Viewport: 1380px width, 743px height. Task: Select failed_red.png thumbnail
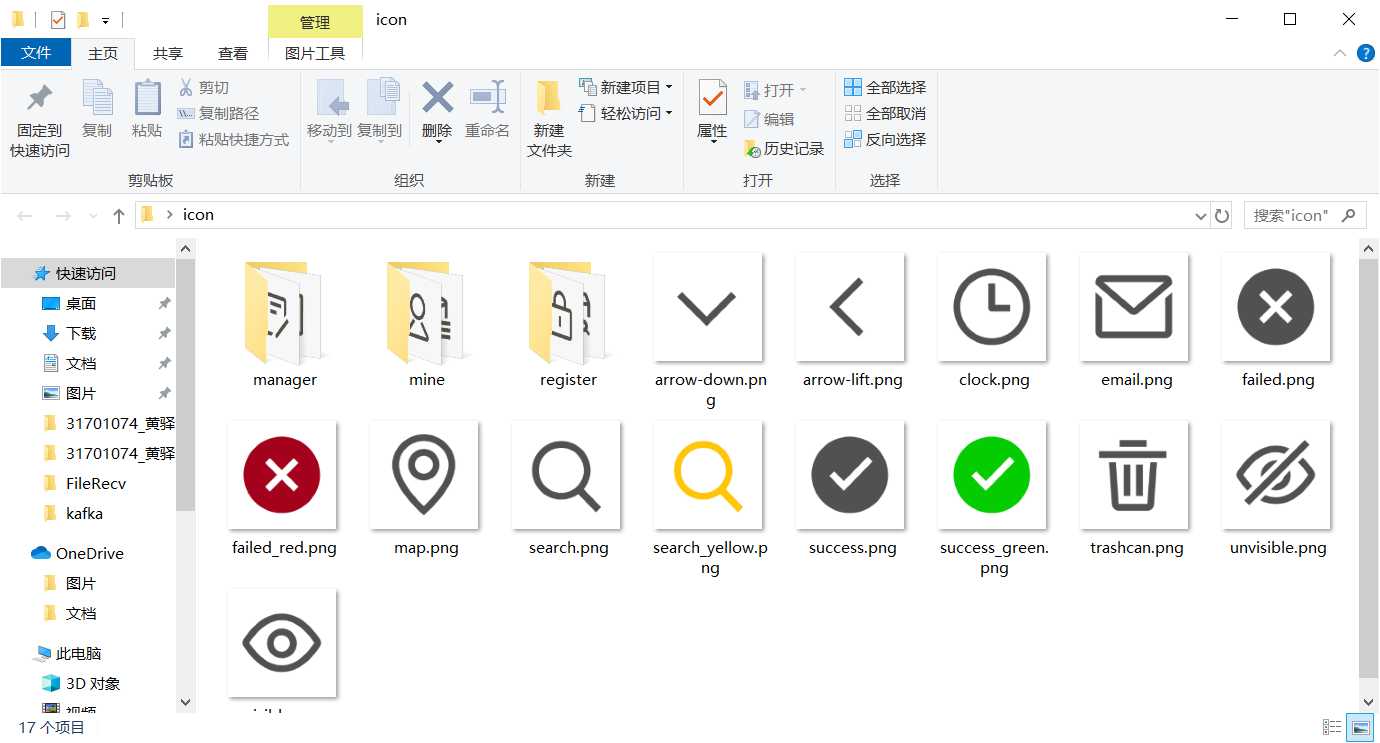click(x=282, y=475)
